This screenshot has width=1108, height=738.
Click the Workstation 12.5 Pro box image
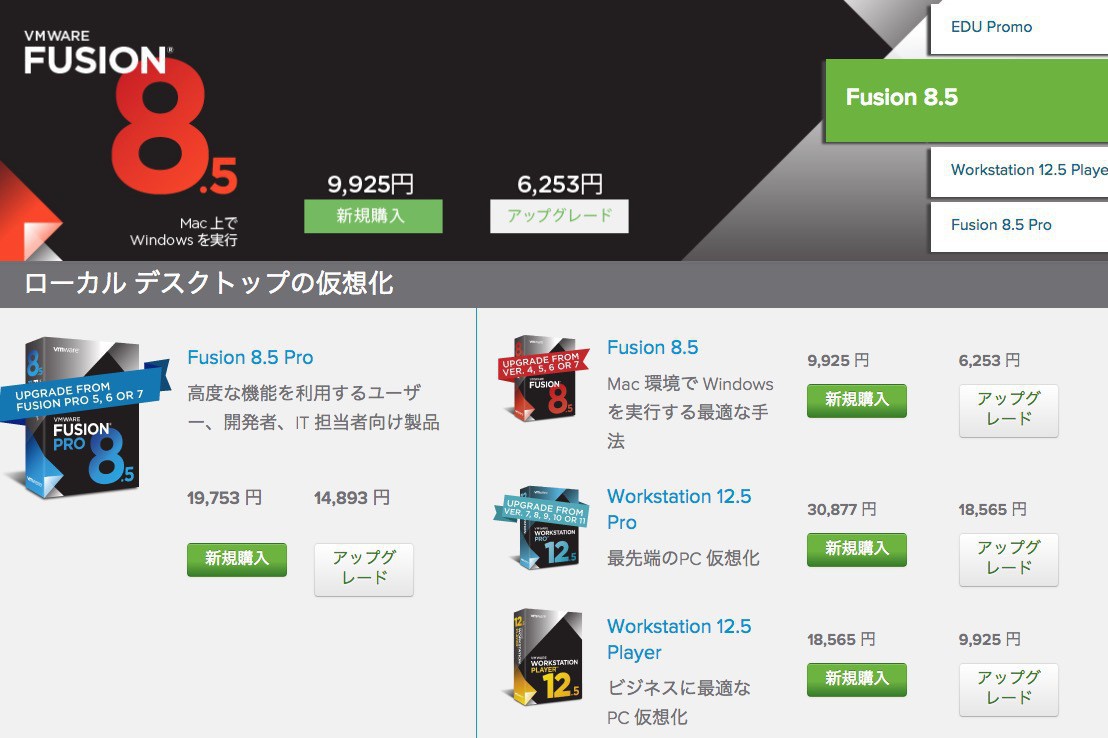point(541,527)
